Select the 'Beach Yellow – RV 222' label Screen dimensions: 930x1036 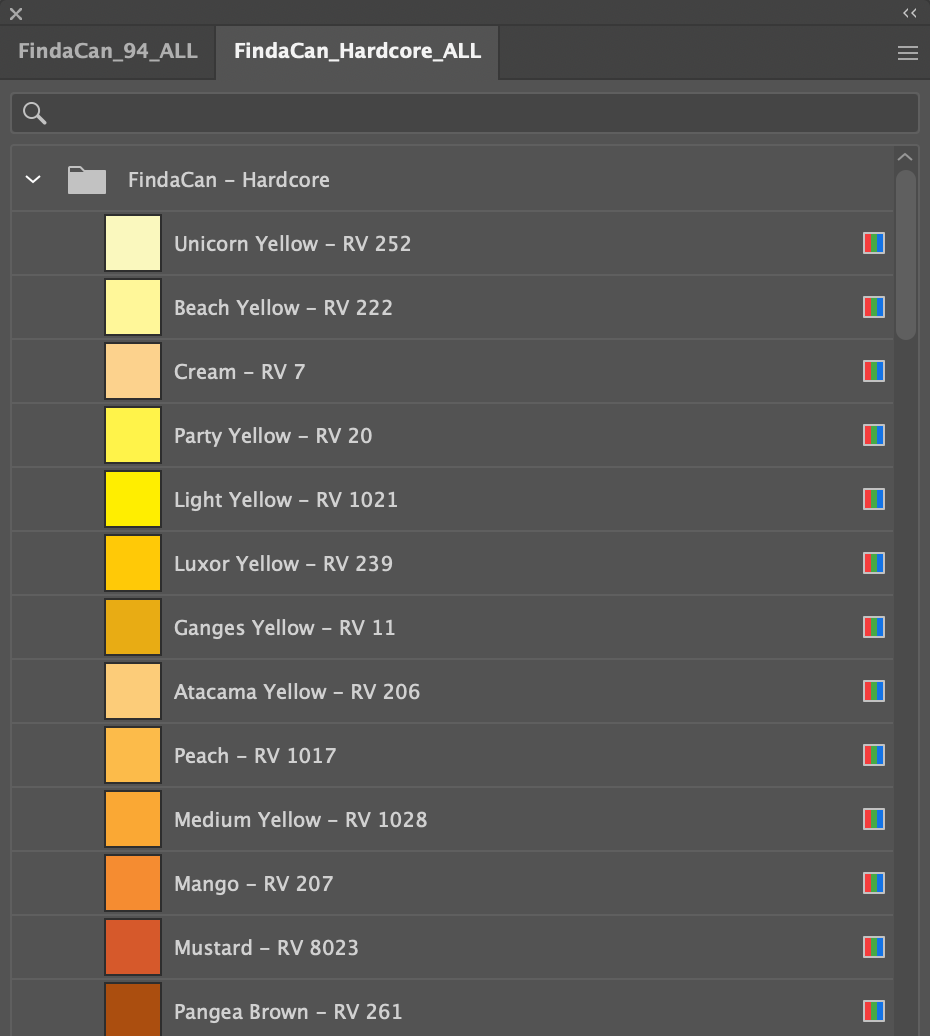[x=283, y=308]
